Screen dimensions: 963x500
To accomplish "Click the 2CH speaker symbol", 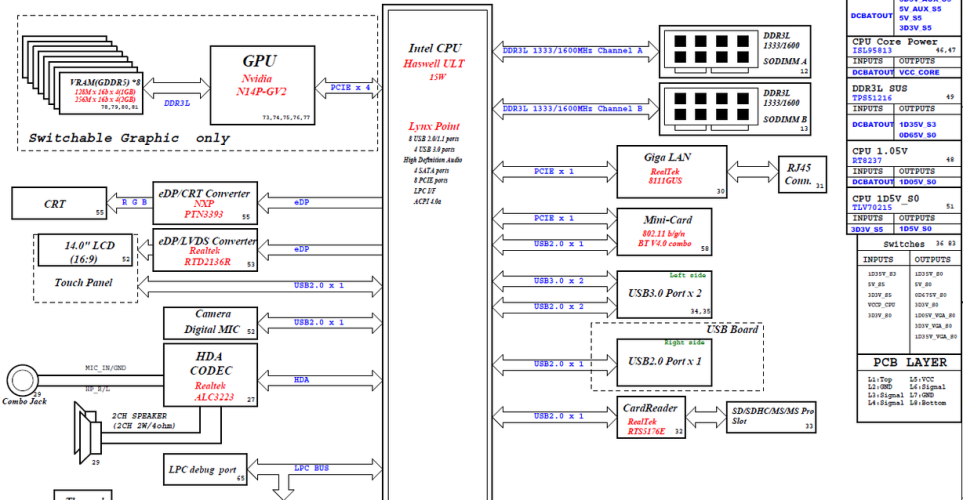I will coord(87,433).
